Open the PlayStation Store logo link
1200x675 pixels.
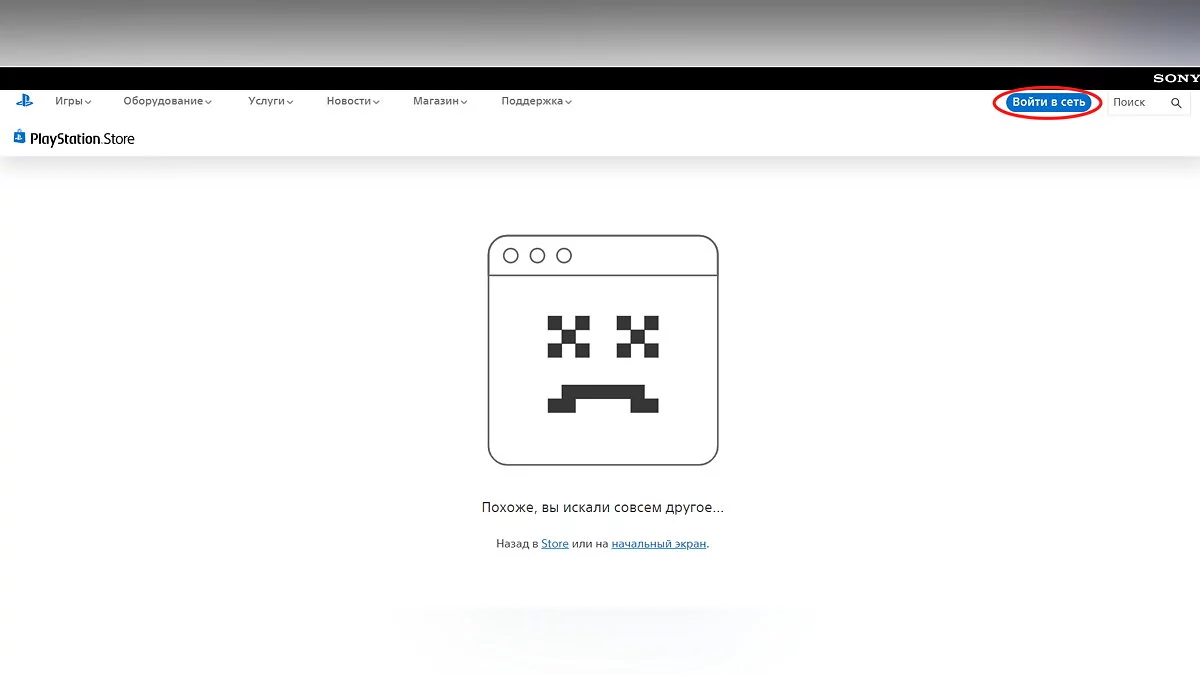pos(74,139)
